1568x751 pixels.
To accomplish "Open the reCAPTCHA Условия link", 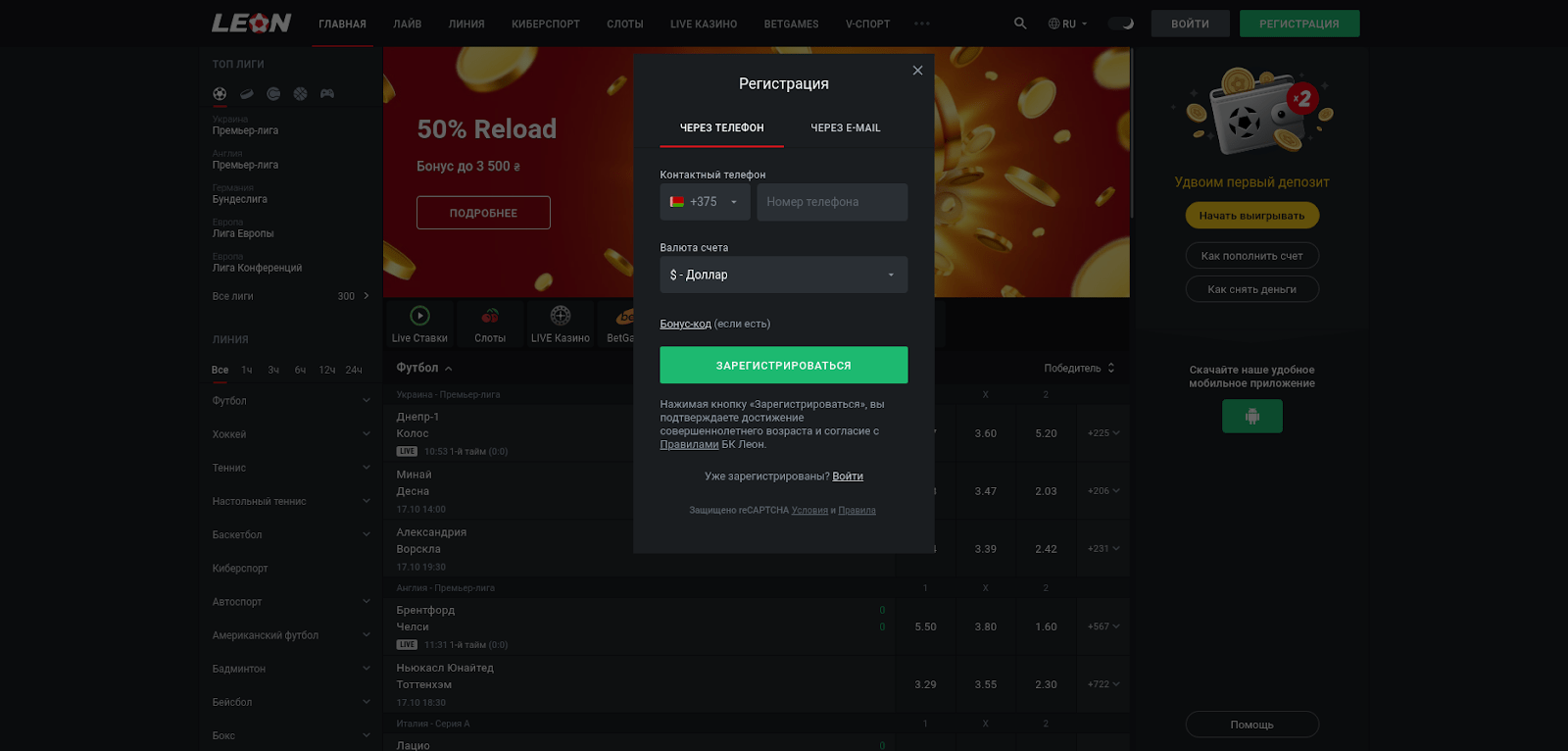I will point(809,510).
